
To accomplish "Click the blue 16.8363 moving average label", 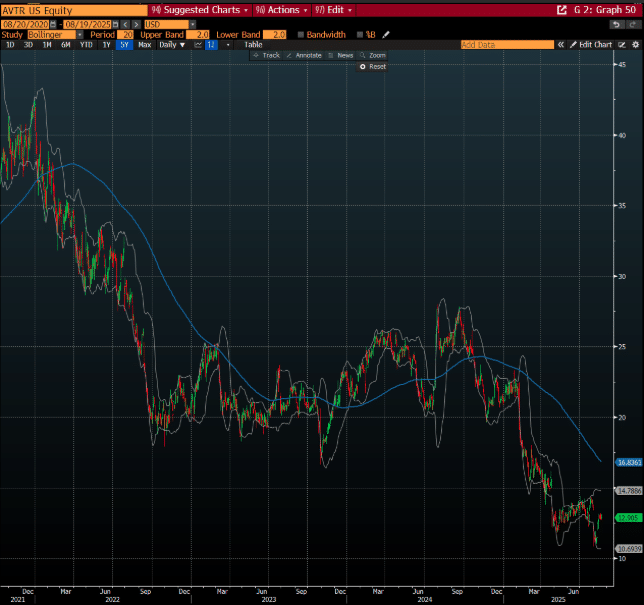I will tap(629, 462).
